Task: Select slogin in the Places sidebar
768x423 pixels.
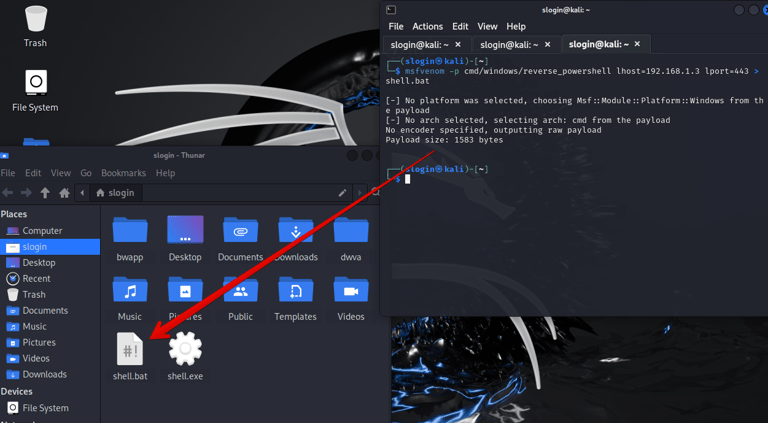Action: [x=50, y=247]
